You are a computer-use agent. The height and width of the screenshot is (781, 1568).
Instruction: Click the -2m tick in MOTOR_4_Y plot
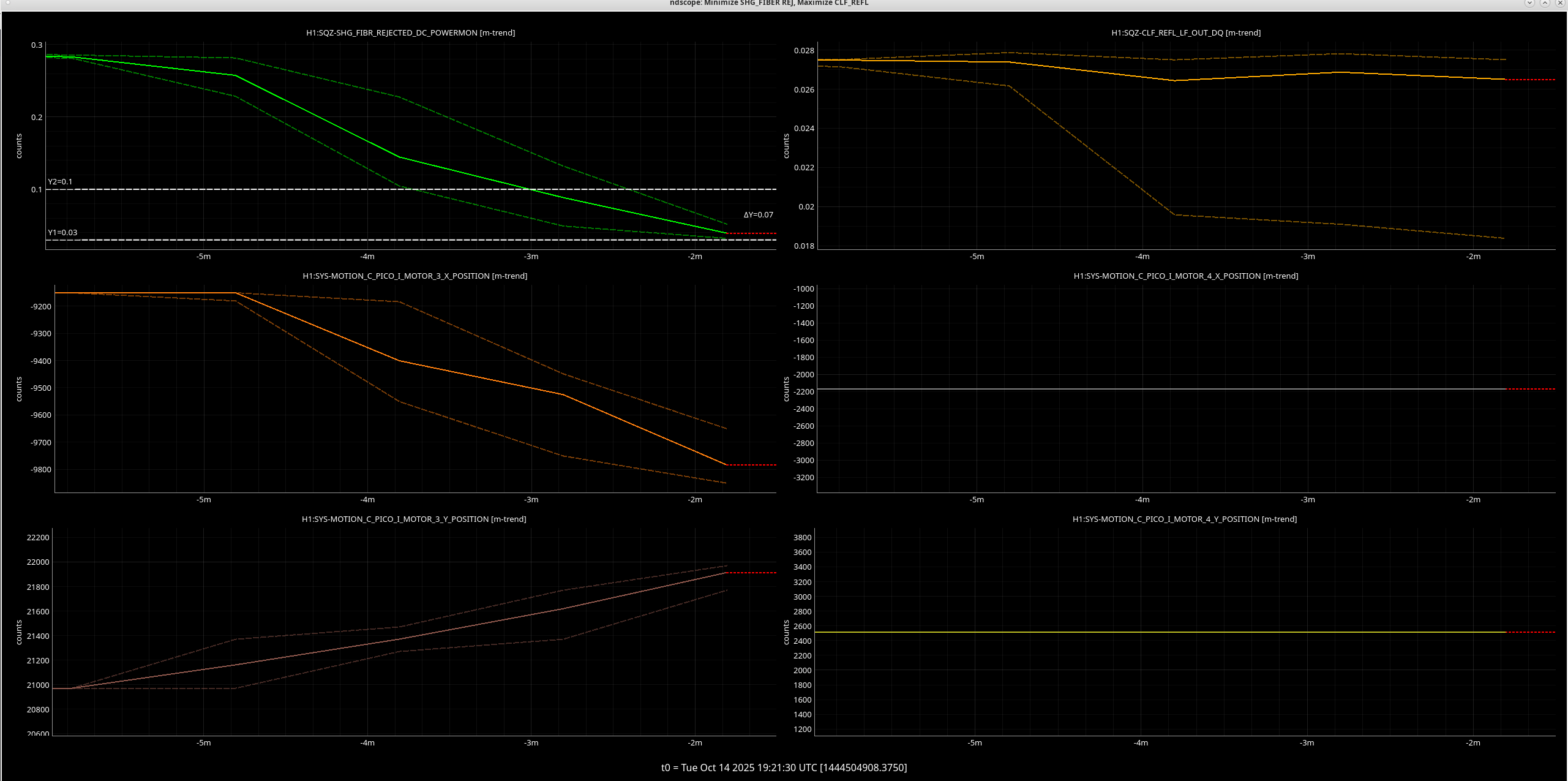(1472, 743)
